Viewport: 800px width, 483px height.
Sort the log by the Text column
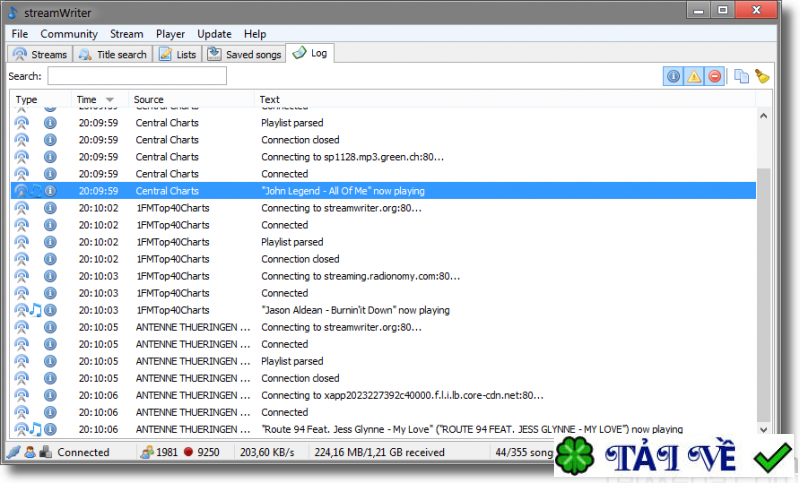269,99
